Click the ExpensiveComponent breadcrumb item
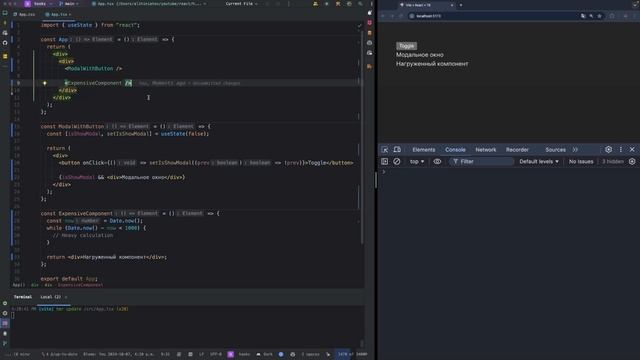The width and height of the screenshot is (640, 360). (x=80, y=285)
